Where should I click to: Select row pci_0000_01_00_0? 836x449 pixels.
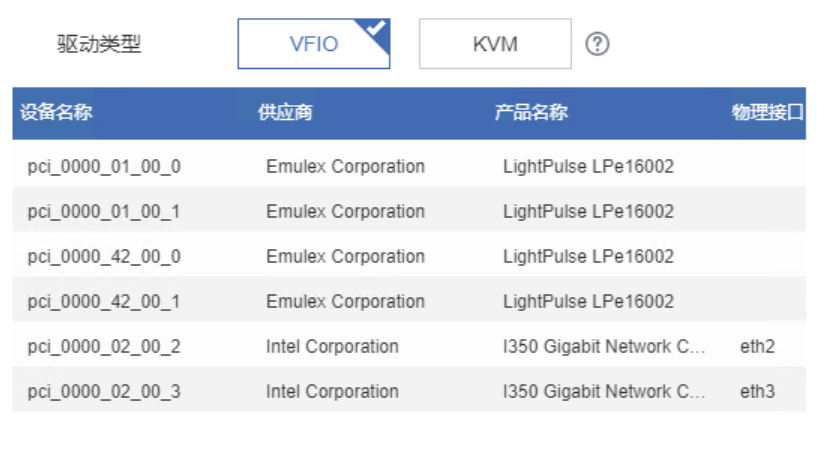point(104,167)
